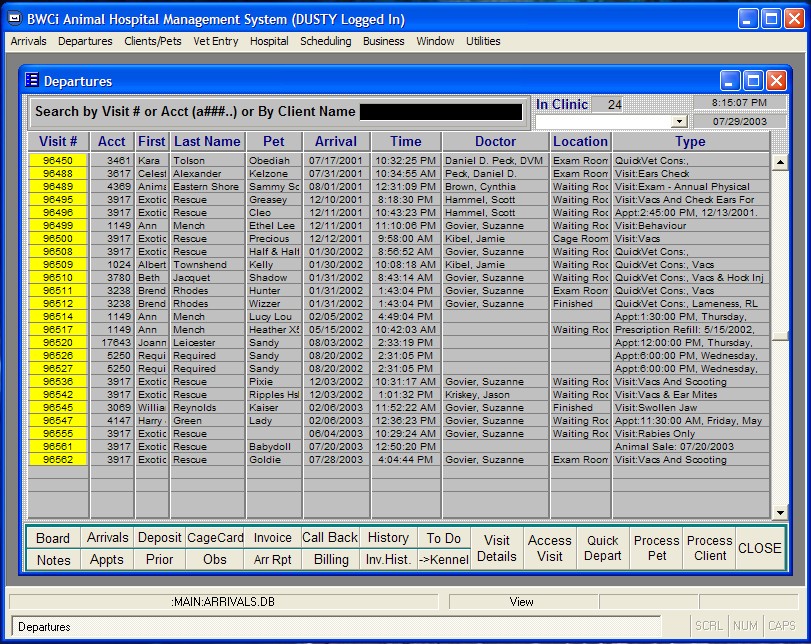Viewport: 811px width, 644px height.
Task: Select visit number 96488
Action: pos(58,173)
